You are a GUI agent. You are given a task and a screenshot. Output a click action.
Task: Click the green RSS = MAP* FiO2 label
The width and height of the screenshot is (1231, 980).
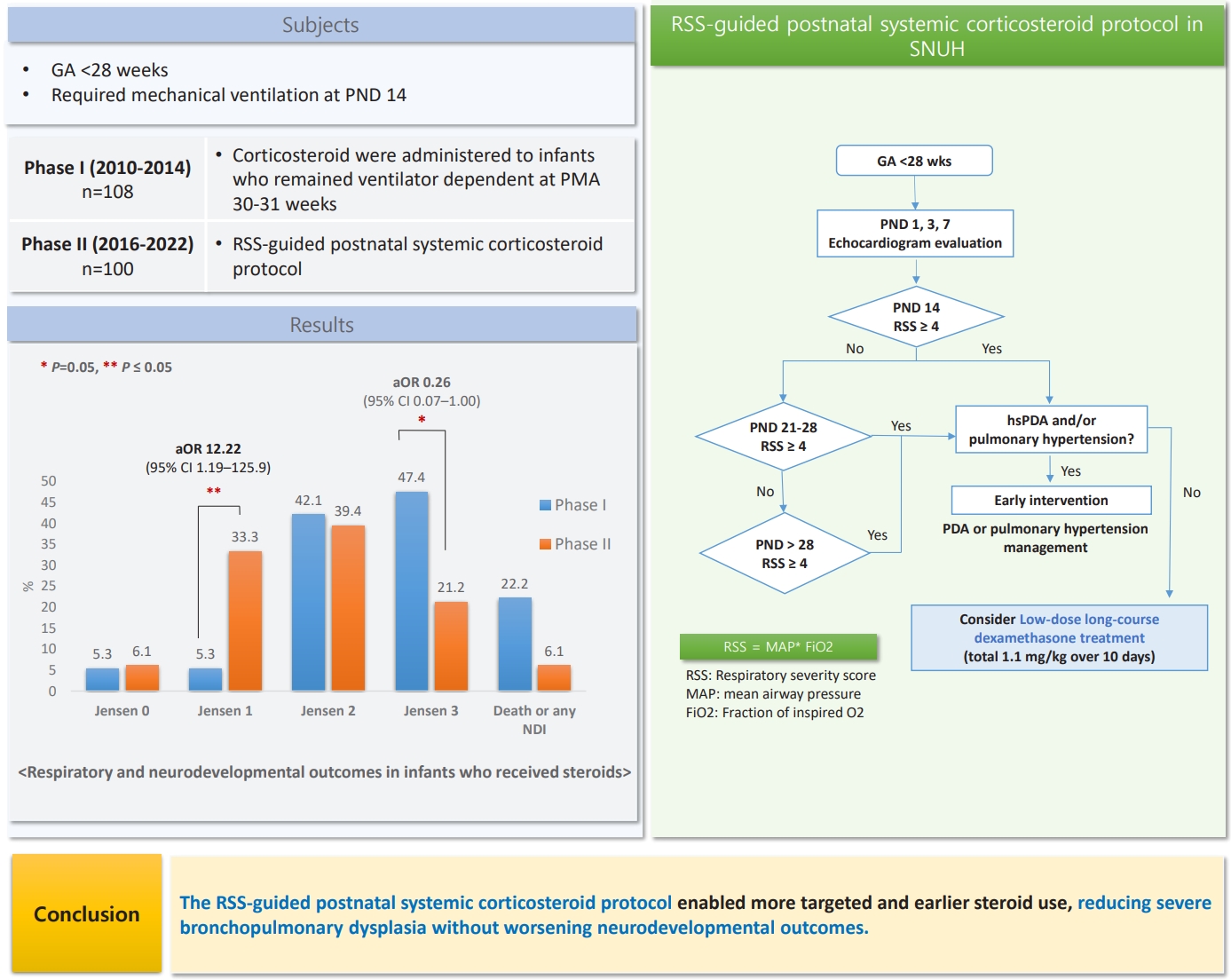pos(778,646)
